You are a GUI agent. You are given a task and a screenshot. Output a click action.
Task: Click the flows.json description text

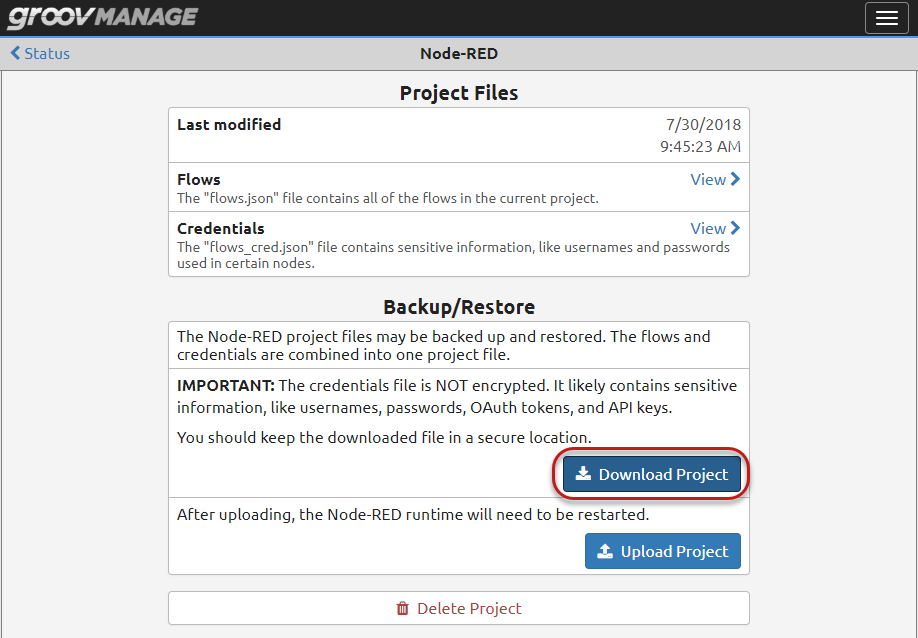coord(388,198)
